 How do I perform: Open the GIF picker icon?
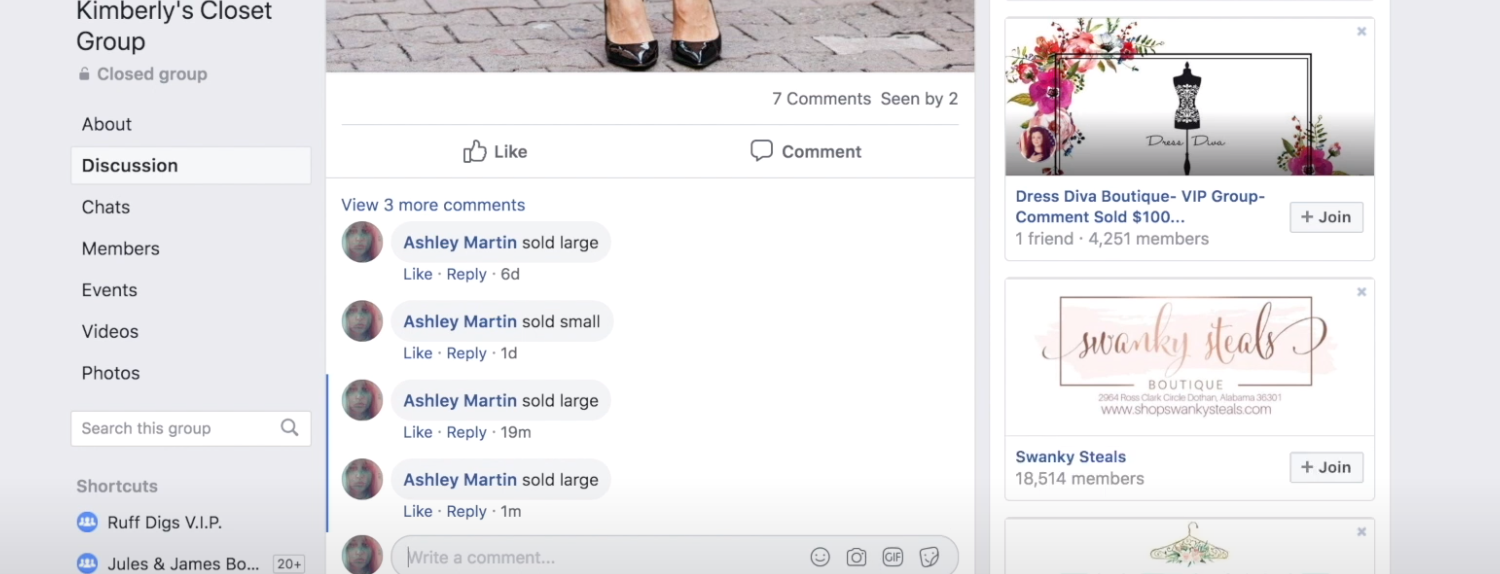click(892, 557)
